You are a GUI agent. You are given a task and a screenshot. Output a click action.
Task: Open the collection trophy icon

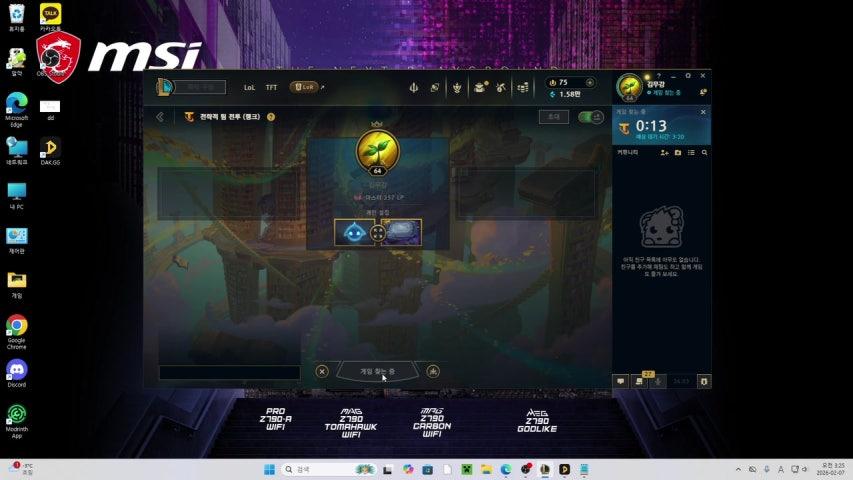(x=457, y=87)
